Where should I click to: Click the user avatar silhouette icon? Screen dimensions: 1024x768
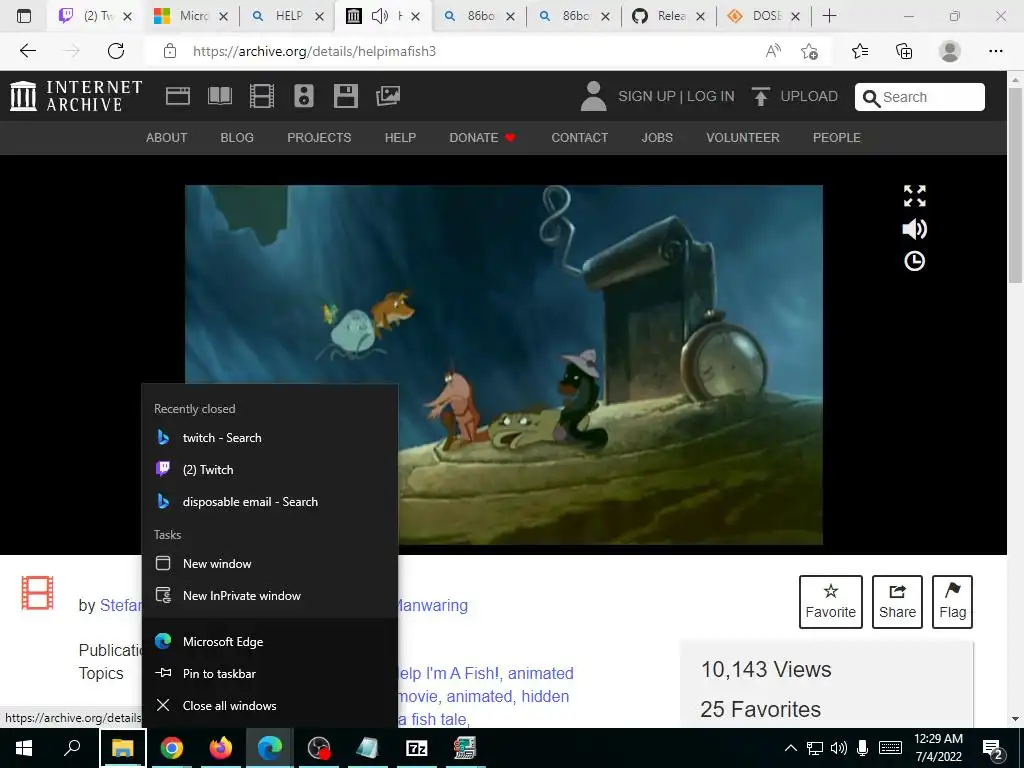[593, 96]
